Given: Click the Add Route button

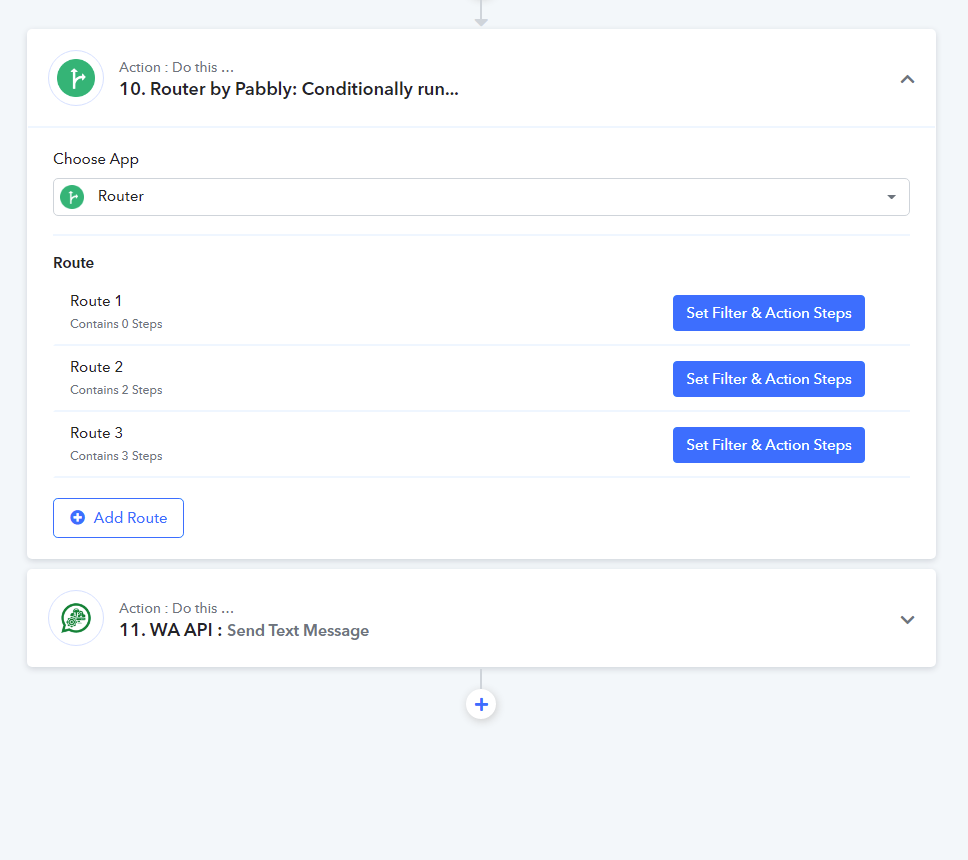Looking at the screenshot, I should pyautogui.click(x=119, y=518).
